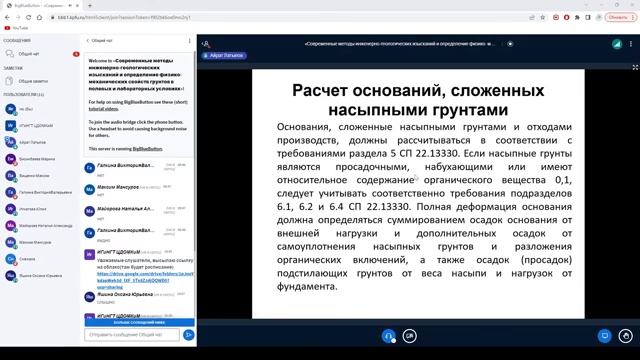Viewport: 640px width, 360px height.
Task: Jump to more messages below banner
Action: pos(140,322)
